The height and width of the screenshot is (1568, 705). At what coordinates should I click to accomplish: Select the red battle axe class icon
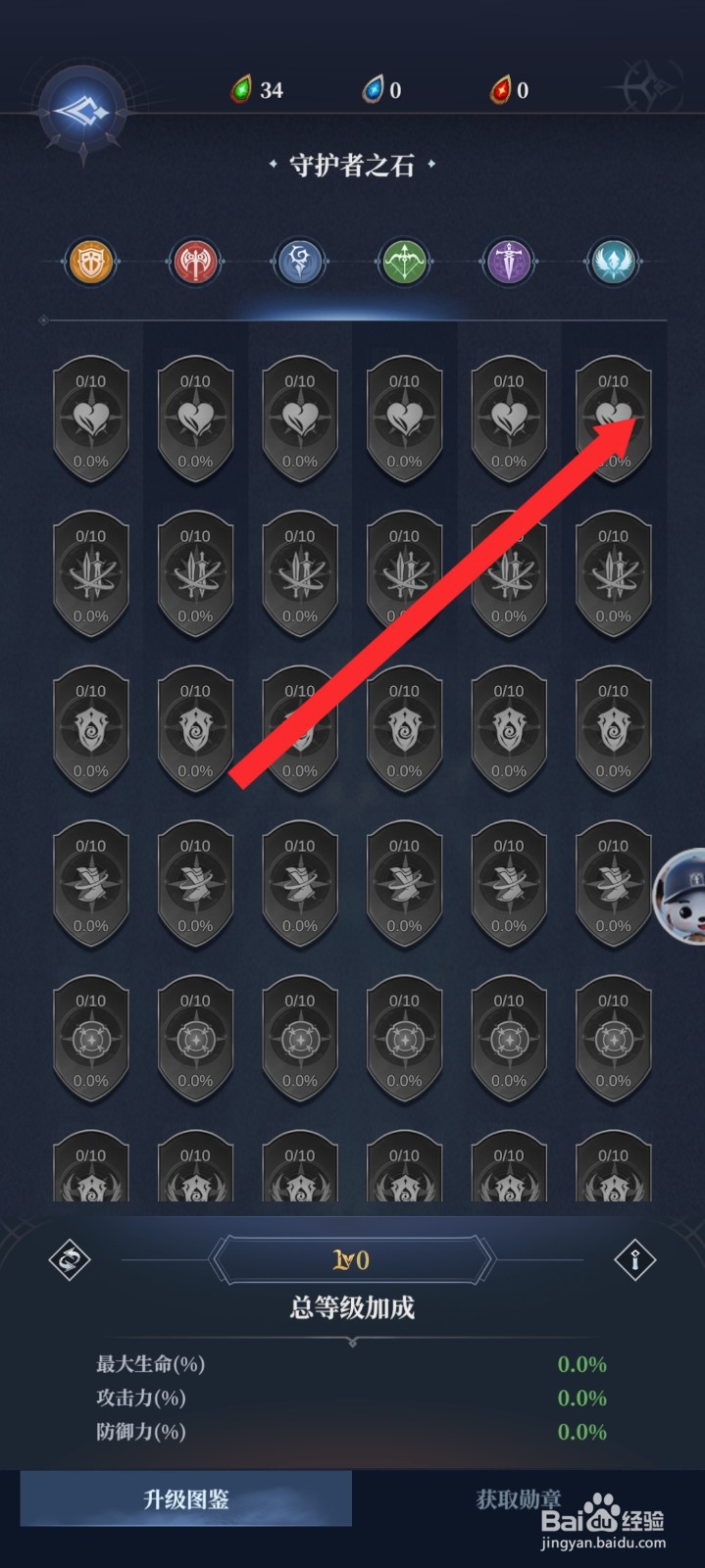(195, 262)
